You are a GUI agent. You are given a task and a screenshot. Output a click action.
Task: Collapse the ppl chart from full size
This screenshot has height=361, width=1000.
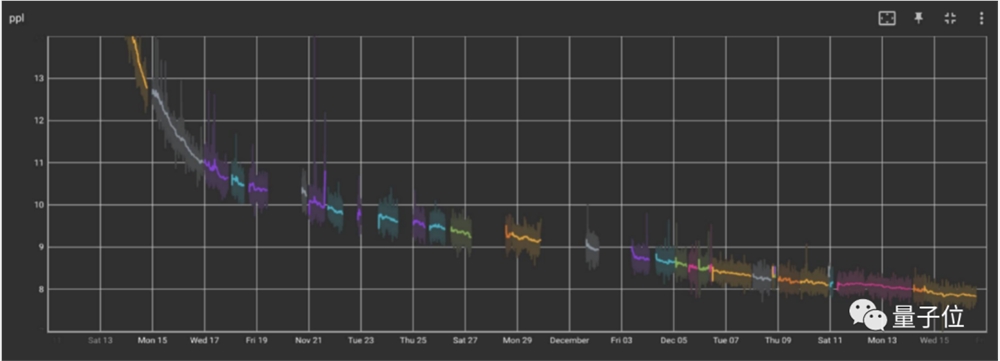point(950,18)
